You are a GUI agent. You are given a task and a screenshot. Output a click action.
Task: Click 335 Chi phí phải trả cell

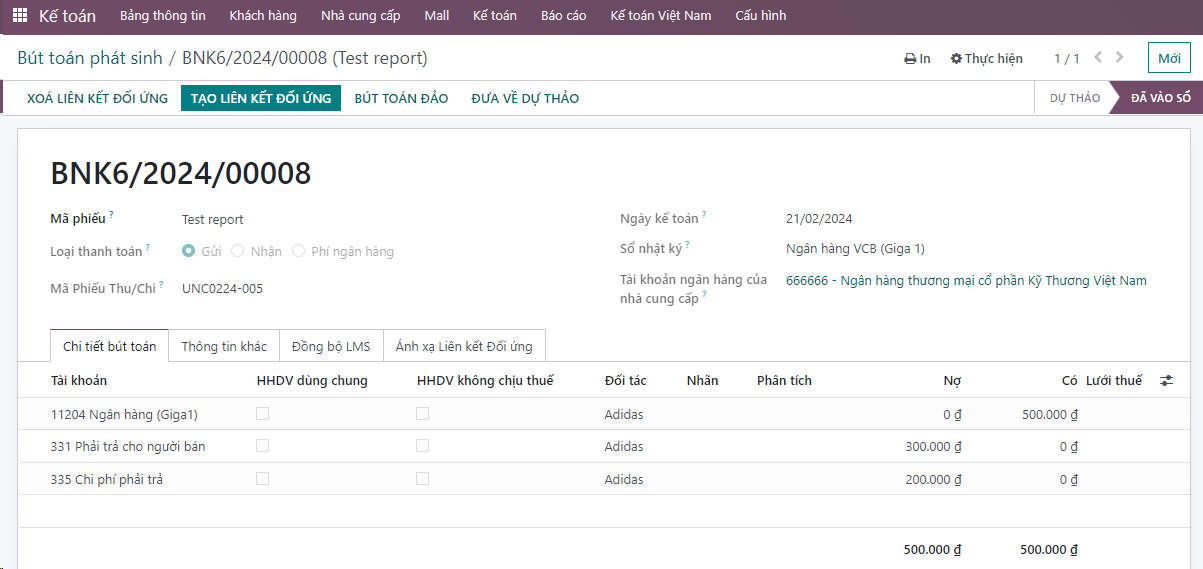[x=107, y=479]
